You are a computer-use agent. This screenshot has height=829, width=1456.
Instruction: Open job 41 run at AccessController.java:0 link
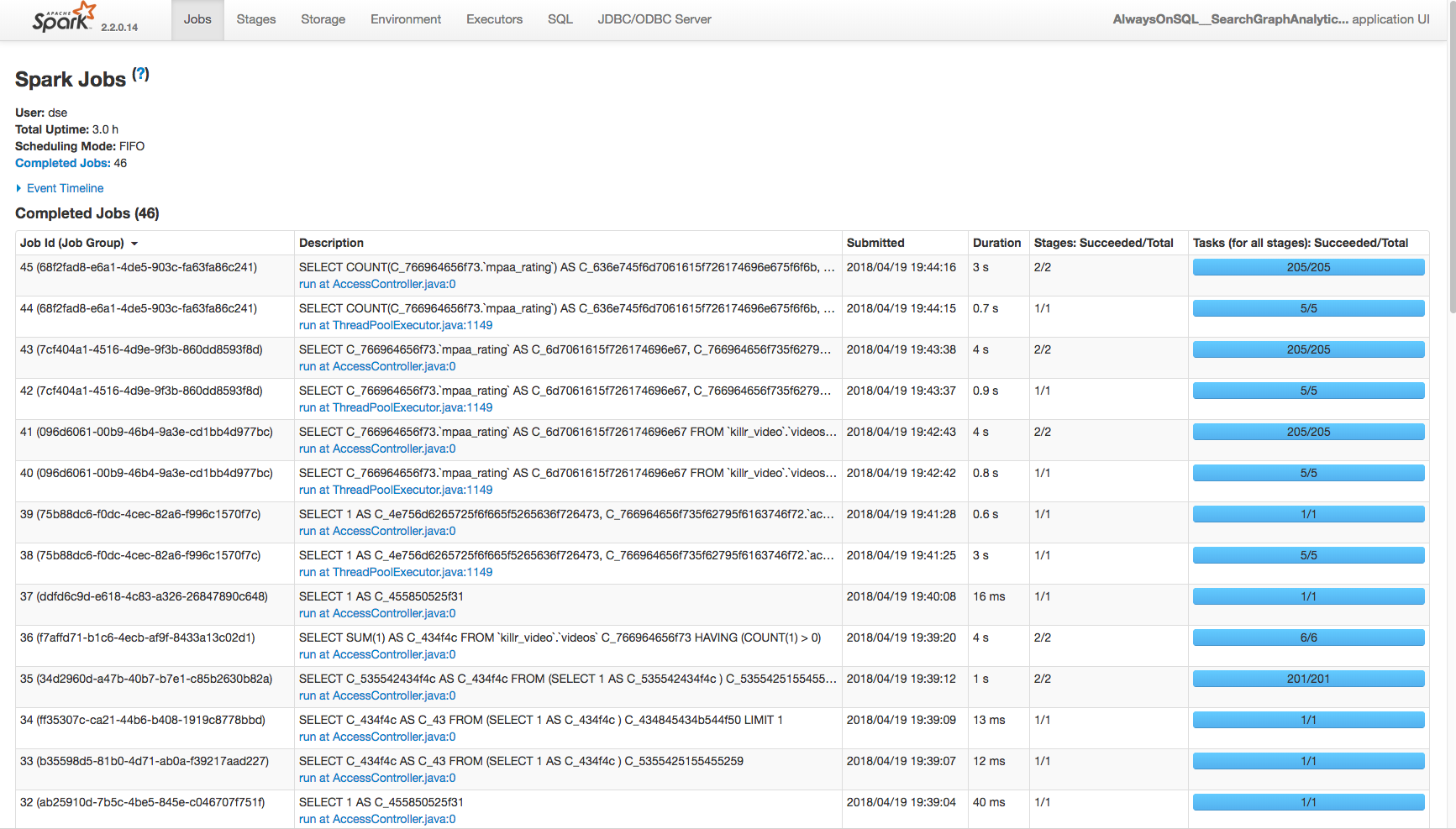377,449
